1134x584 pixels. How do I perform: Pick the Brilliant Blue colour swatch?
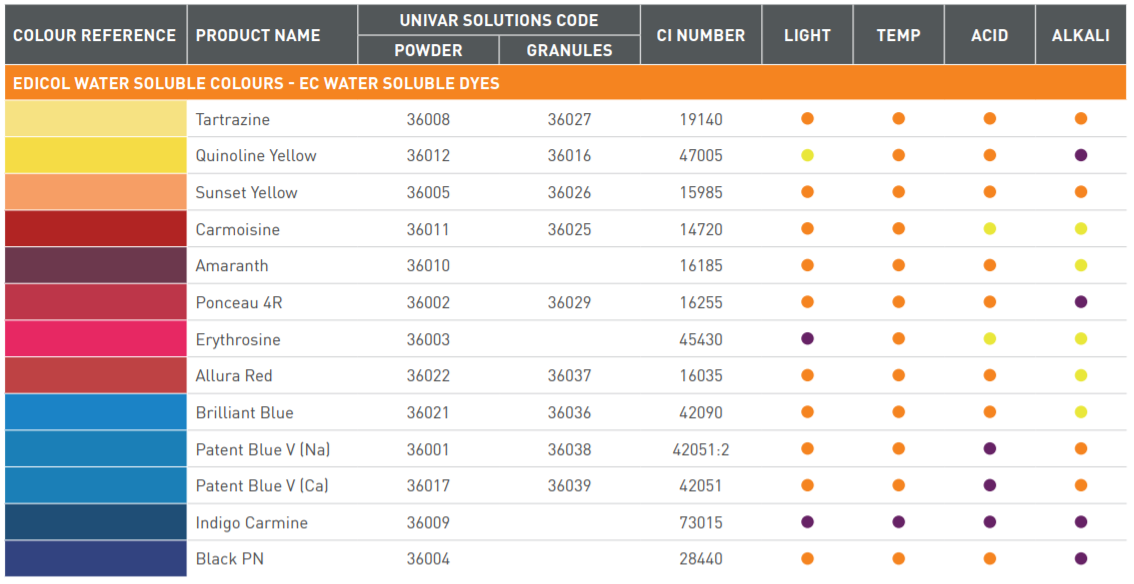95,413
